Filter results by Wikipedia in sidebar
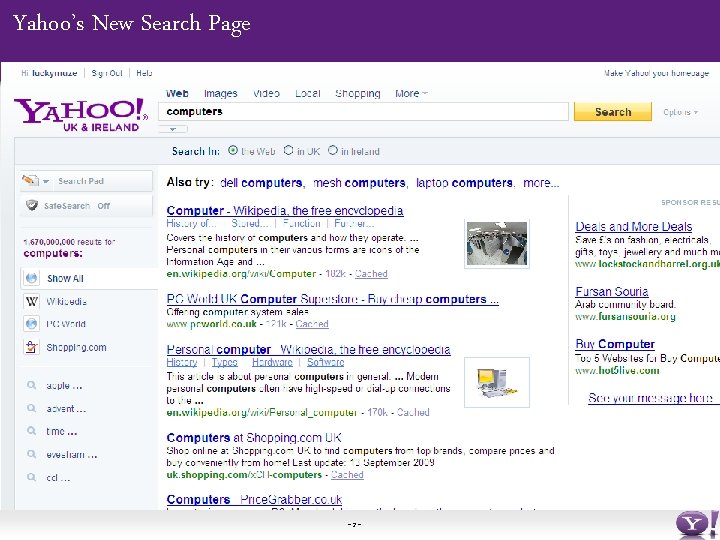Screen dimensions: 720x540 coord(67,302)
